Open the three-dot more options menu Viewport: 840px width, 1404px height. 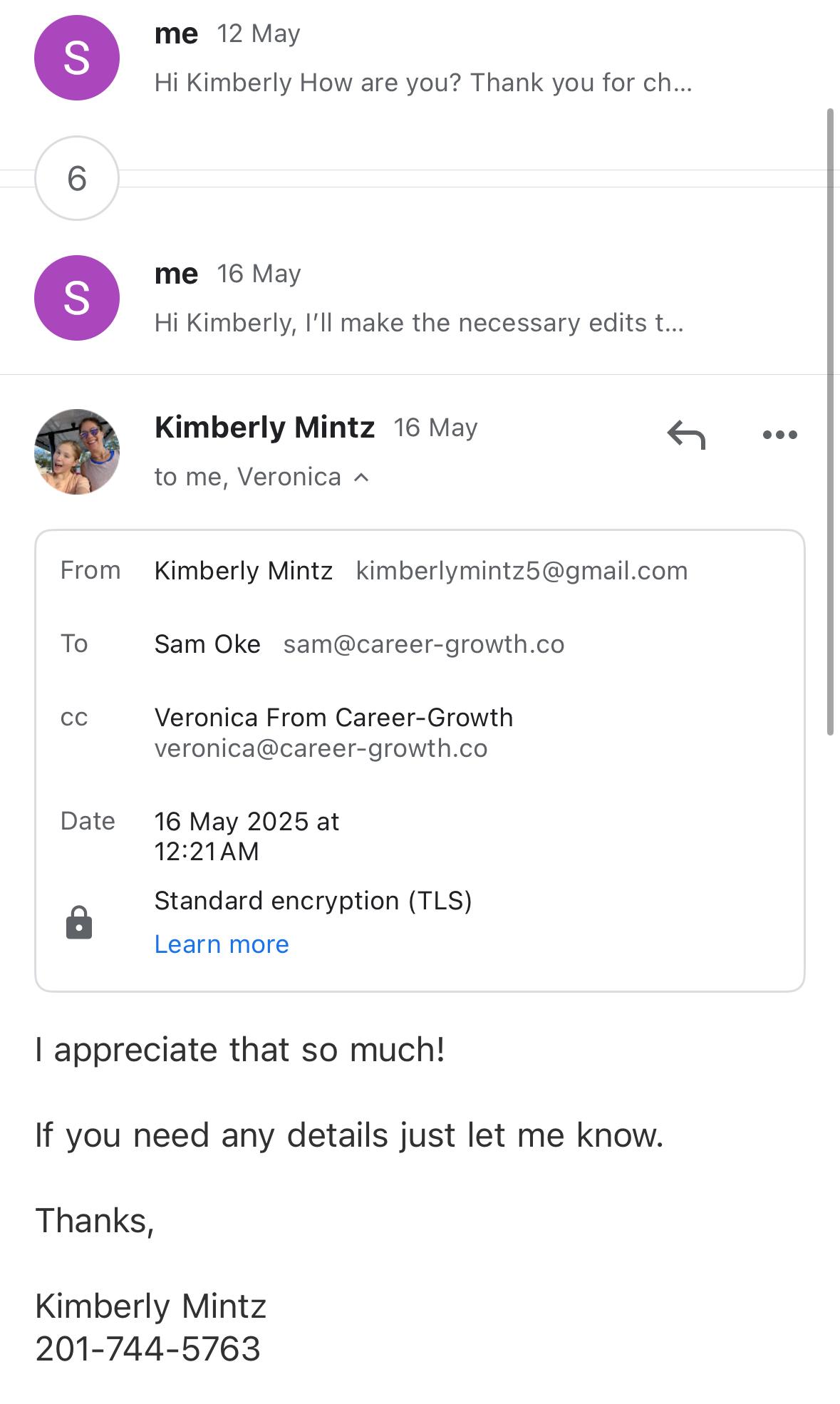[779, 434]
